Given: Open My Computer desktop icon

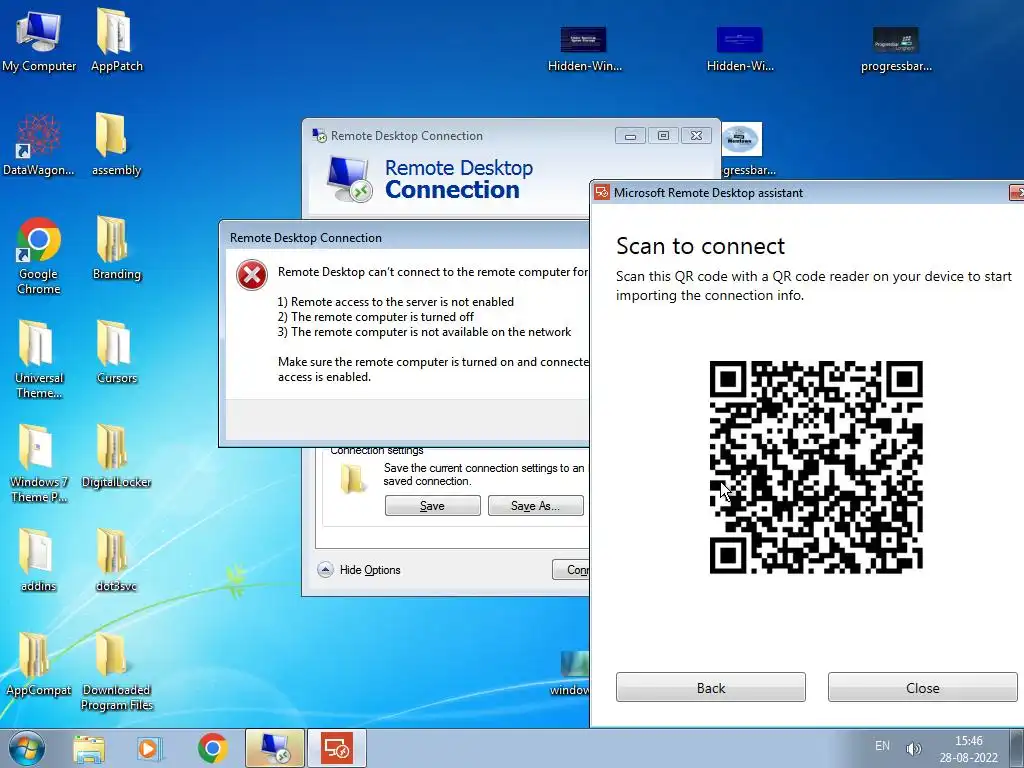Looking at the screenshot, I should (x=39, y=40).
